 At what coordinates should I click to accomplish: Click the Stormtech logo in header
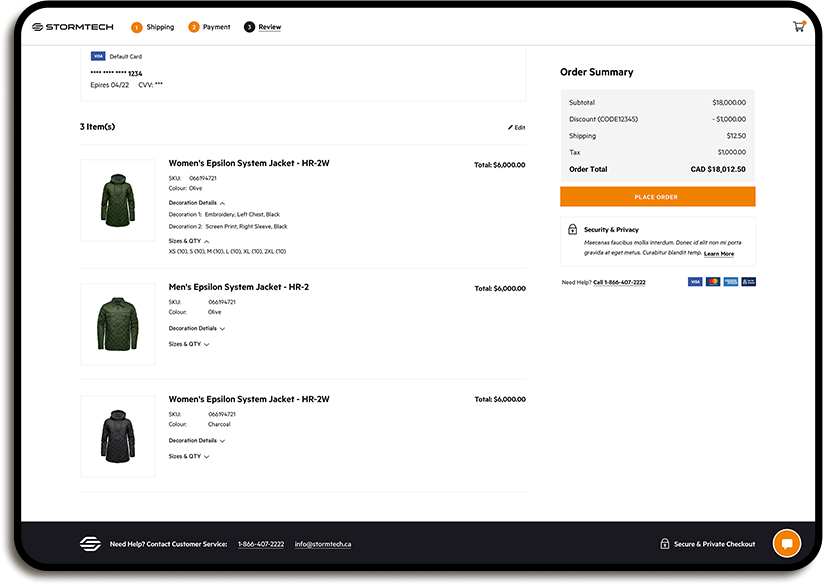point(72,27)
